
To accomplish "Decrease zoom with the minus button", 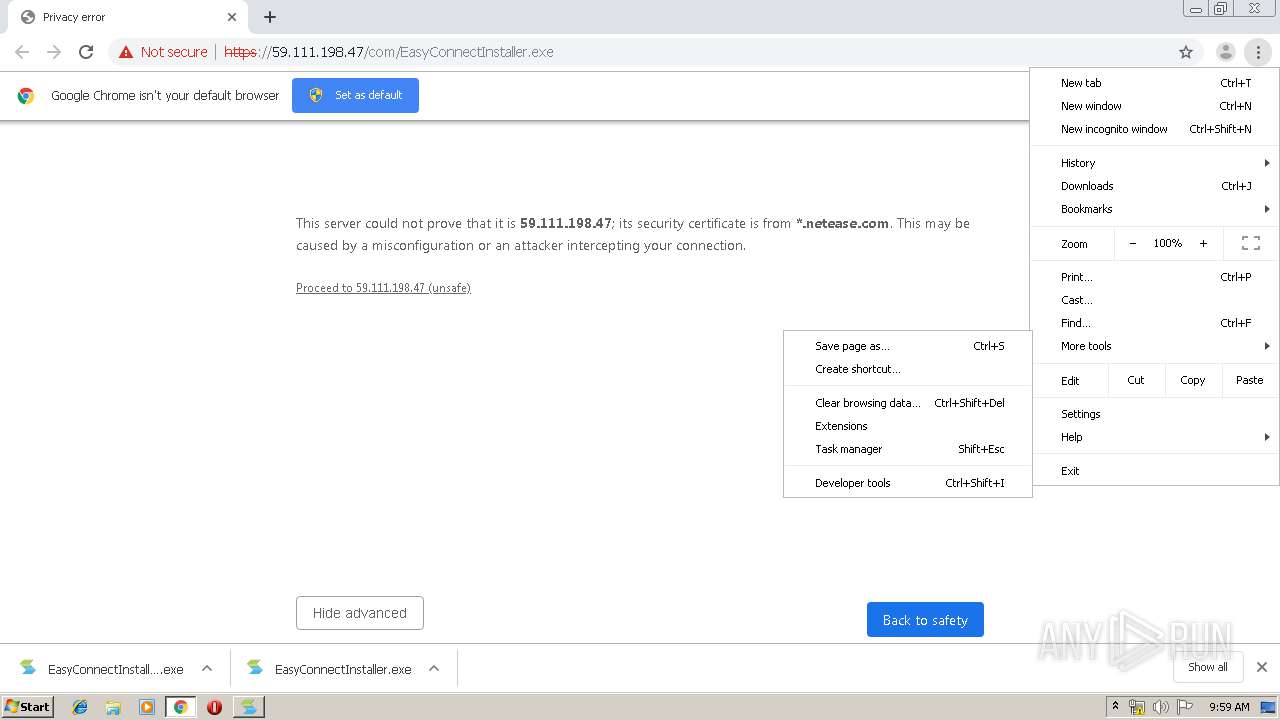I will 1132,243.
